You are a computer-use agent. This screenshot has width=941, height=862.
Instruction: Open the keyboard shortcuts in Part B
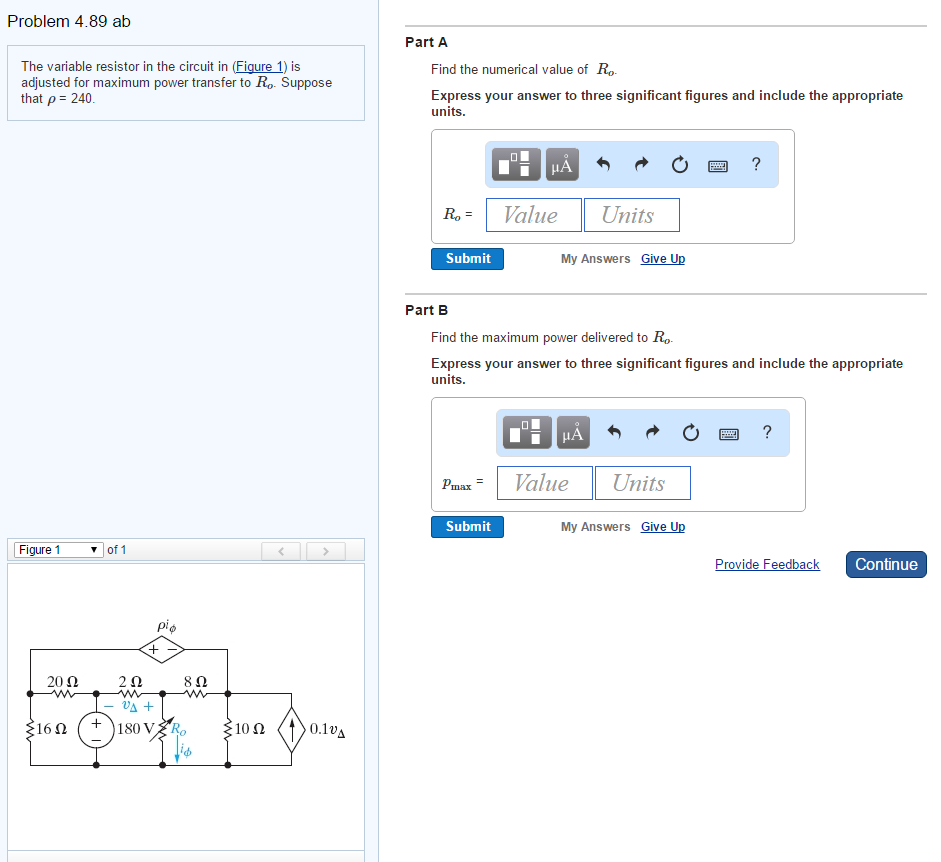[728, 432]
